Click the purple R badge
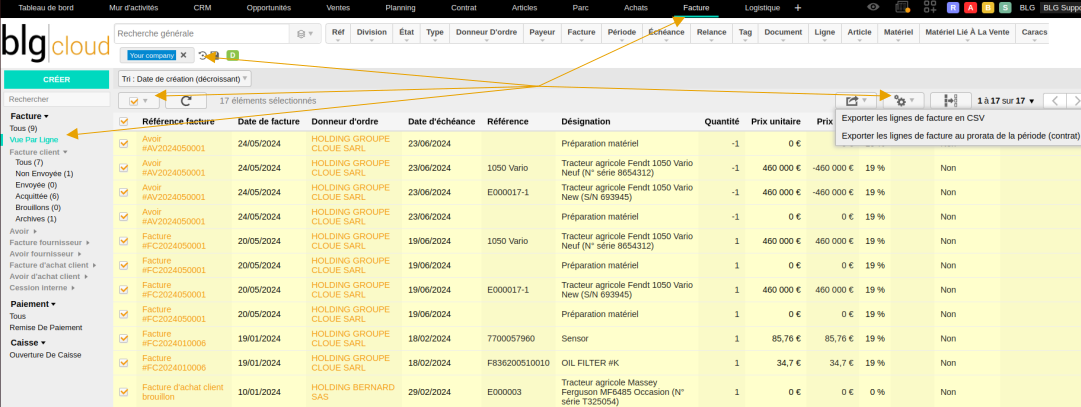Image resolution: width=1081 pixels, height=407 pixels. click(953, 8)
